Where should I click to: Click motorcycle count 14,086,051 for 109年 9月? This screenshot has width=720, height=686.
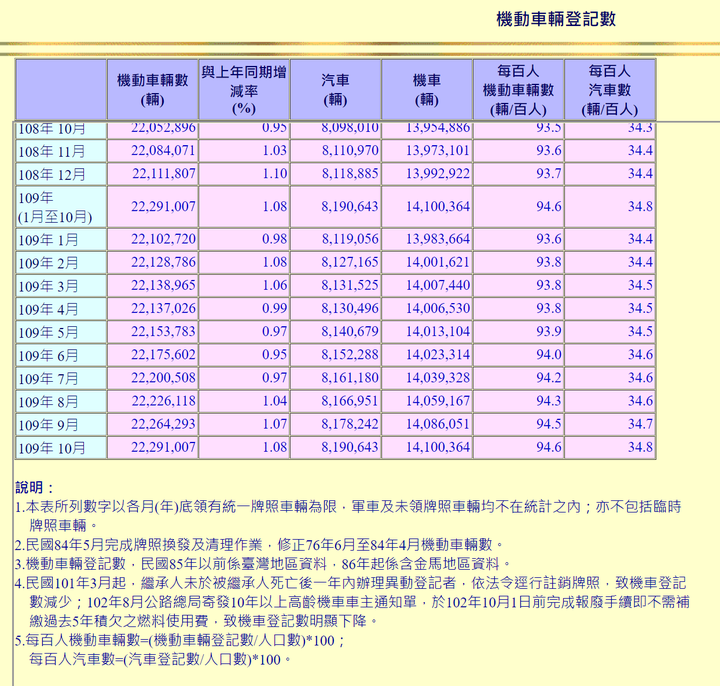click(438, 424)
